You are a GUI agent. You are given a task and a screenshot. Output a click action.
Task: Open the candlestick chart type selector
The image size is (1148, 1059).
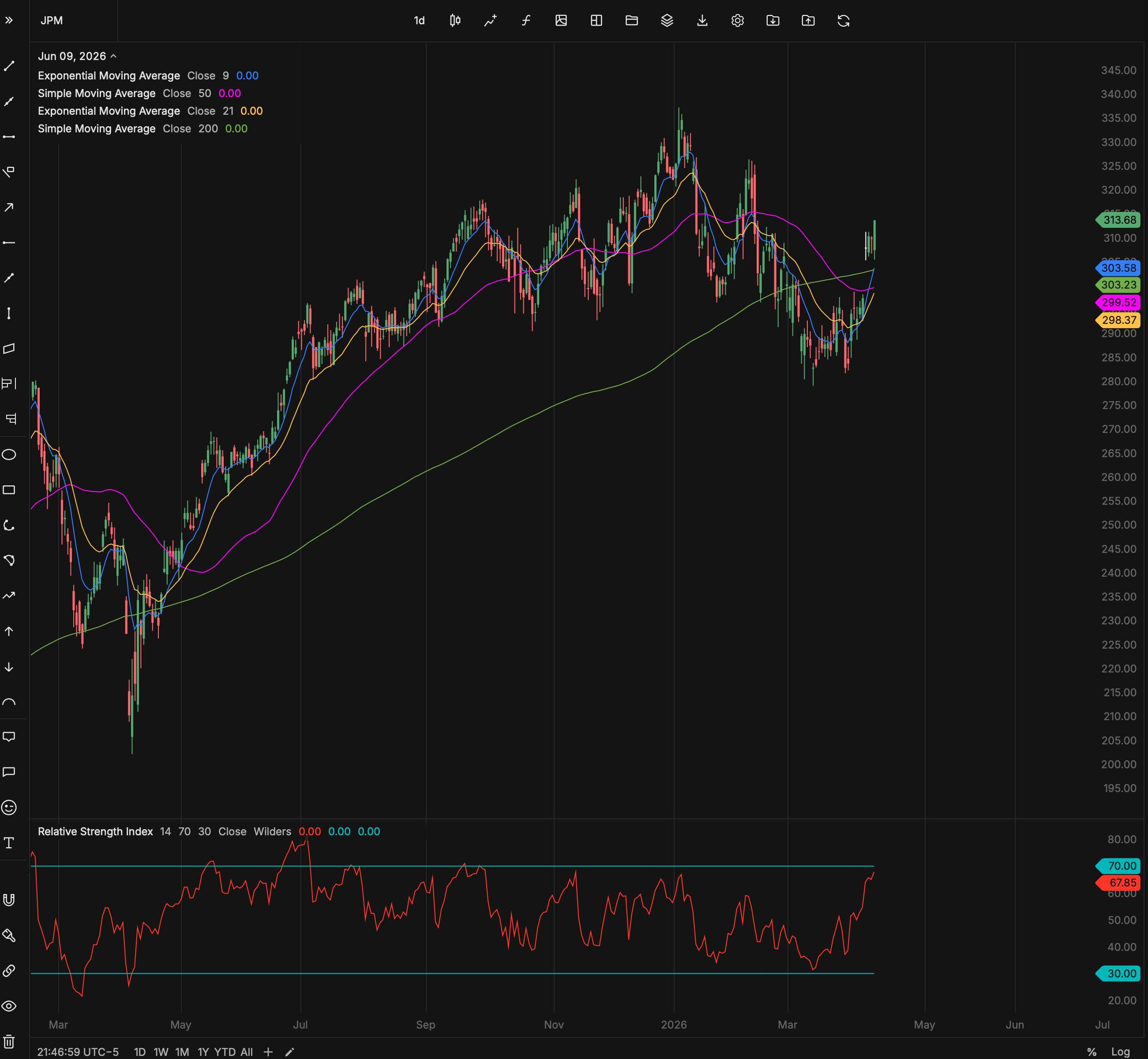pos(454,21)
